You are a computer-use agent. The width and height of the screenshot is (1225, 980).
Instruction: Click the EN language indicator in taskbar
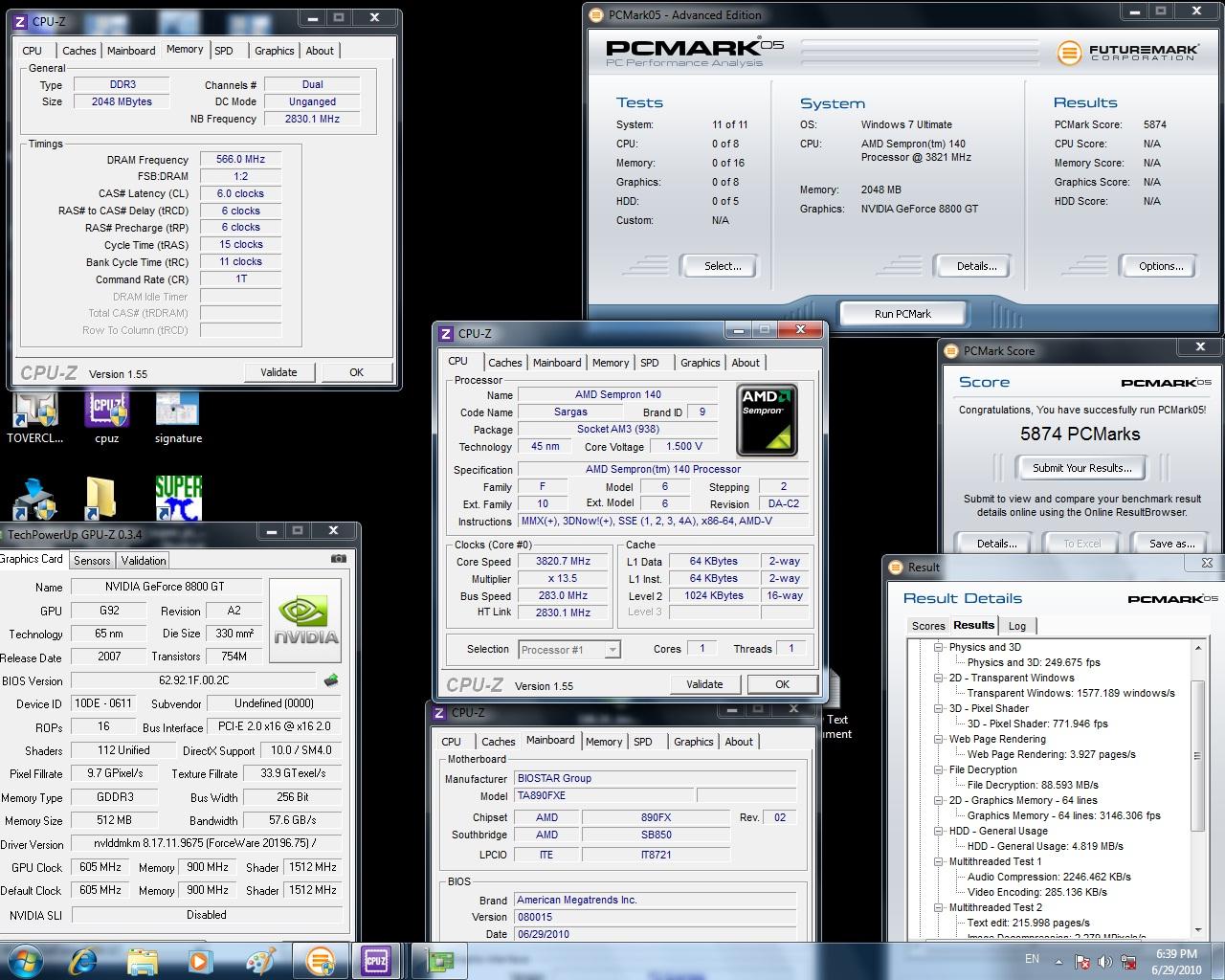coord(1032,959)
